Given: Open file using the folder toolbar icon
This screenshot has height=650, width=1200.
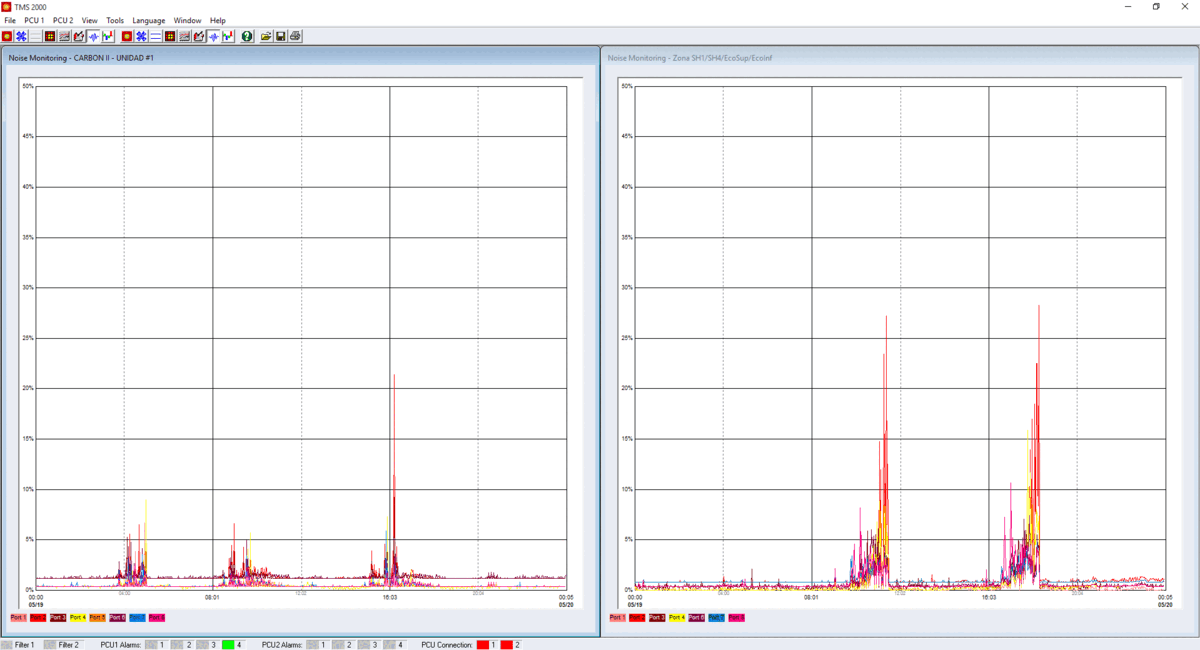Looking at the screenshot, I should [x=266, y=36].
